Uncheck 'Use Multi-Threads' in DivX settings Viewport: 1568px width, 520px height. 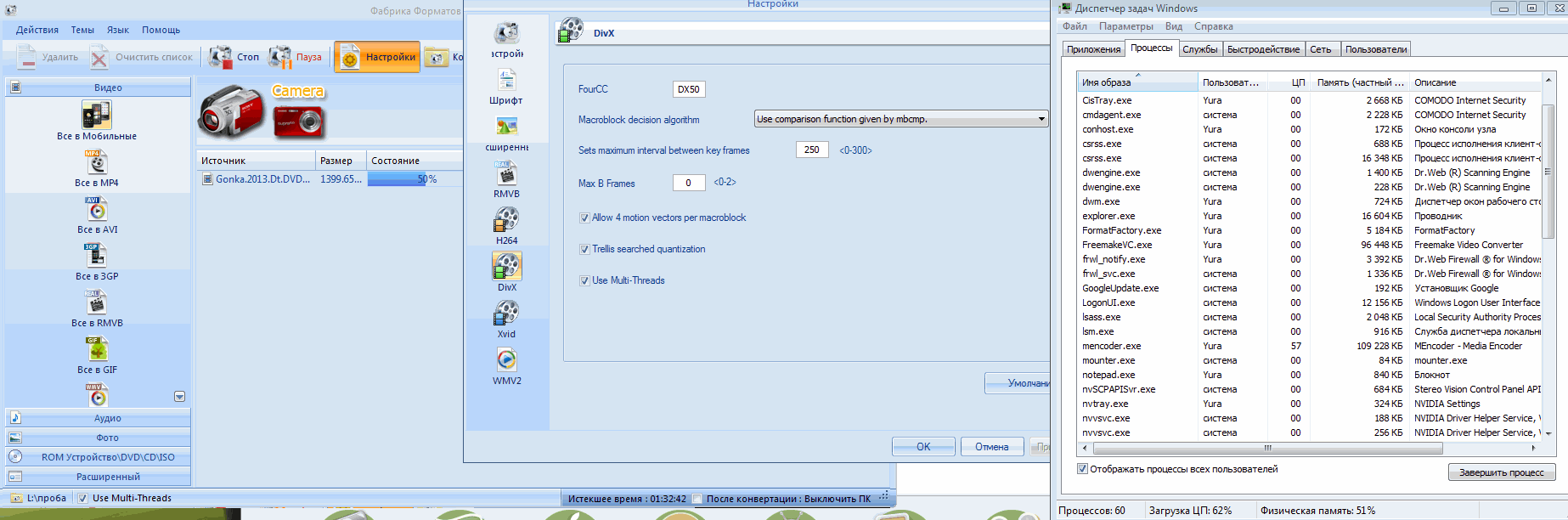(584, 280)
